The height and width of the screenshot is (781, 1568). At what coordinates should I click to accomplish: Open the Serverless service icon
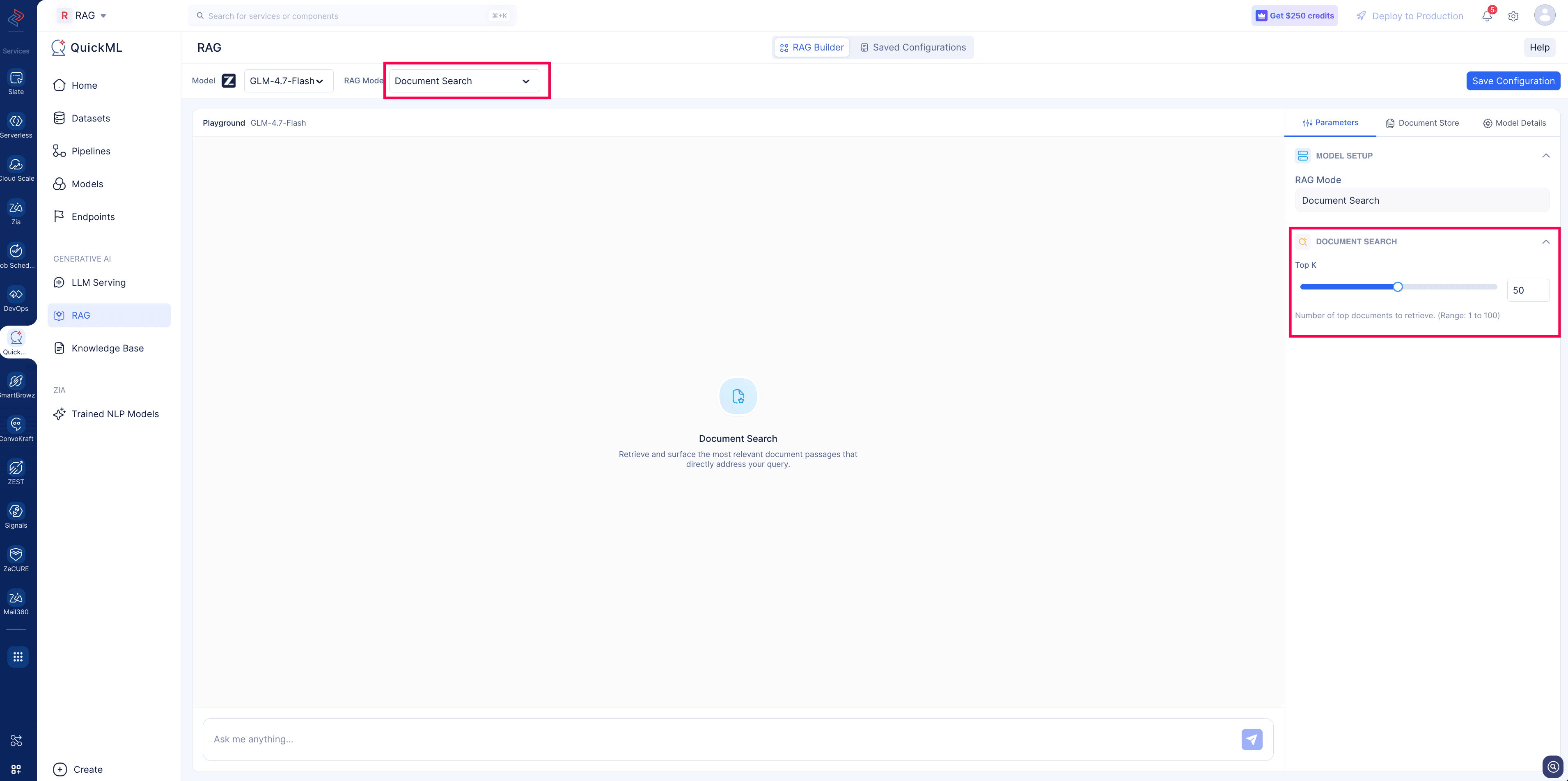click(x=16, y=121)
